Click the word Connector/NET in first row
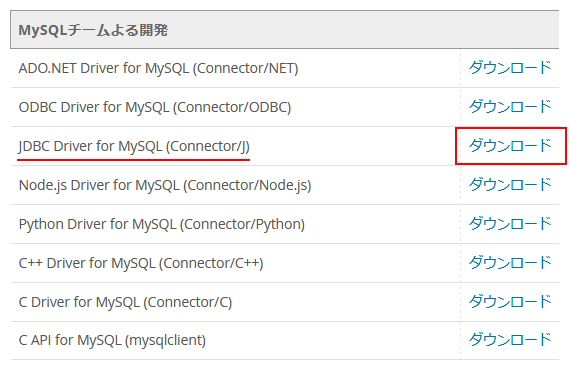The height and width of the screenshot is (370, 569). 245,68
